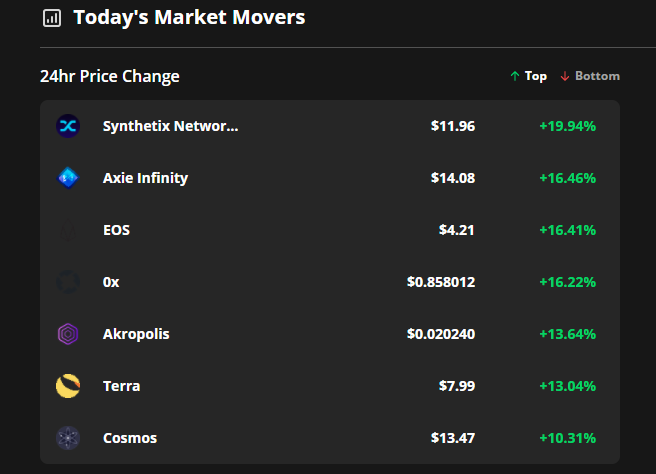Switch to Bottom price movers

pyautogui.click(x=590, y=76)
